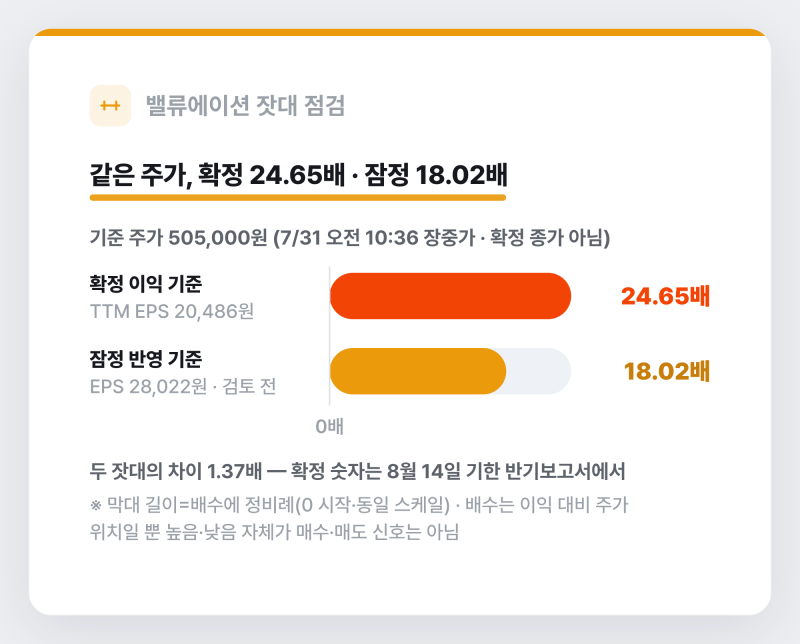Click the red 24.65배 value label
This screenshot has width=800, height=644.
pos(665,296)
